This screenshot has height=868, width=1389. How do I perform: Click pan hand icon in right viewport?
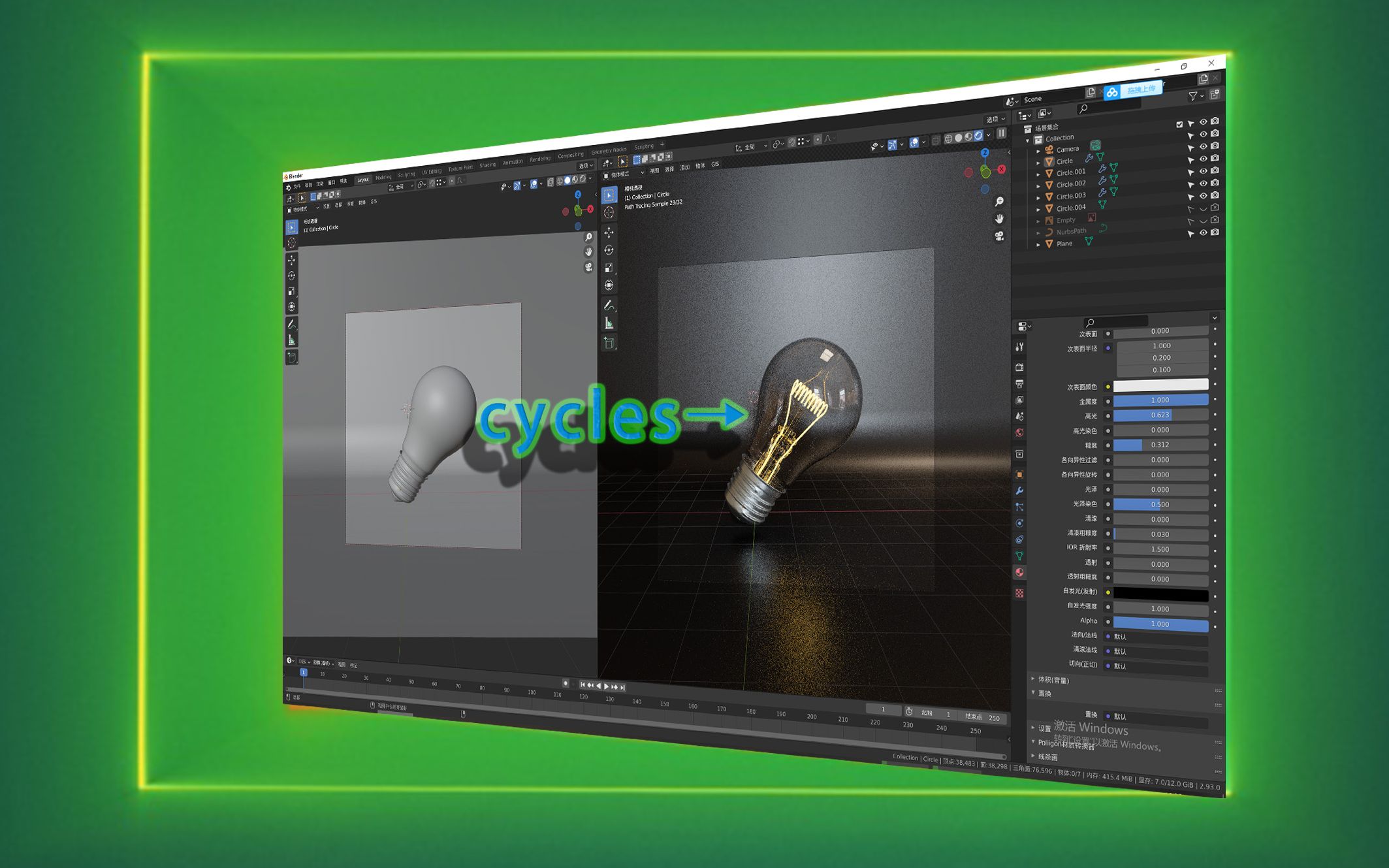pyautogui.click(x=999, y=218)
